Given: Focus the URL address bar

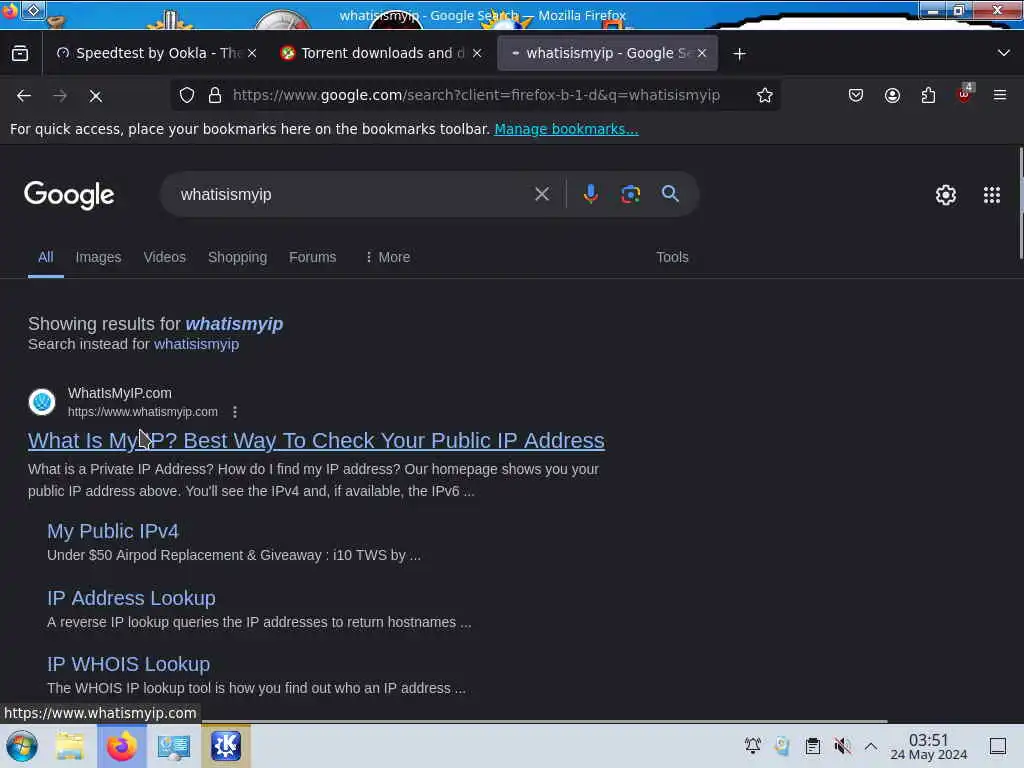Looking at the screenshot, I should click(x=476, y=95).
